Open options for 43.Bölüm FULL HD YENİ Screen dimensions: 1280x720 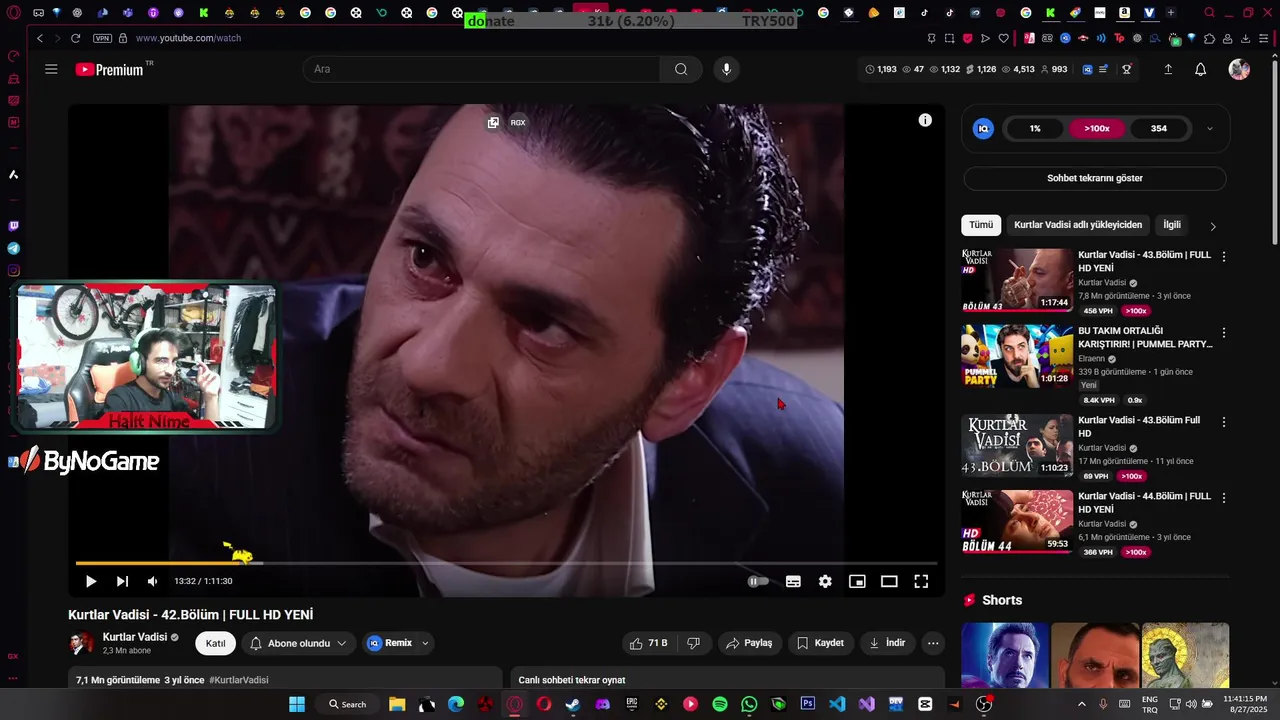[x=1223, y=256]
